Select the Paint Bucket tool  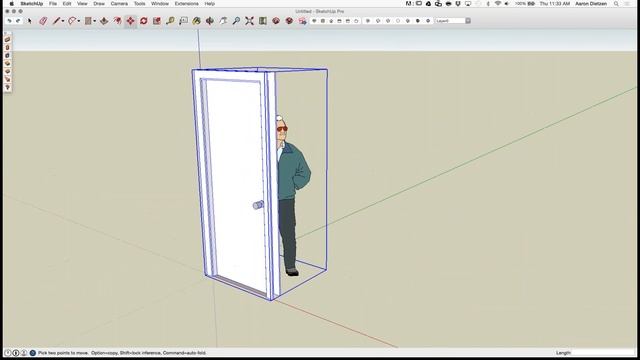(x=196, y=21)
